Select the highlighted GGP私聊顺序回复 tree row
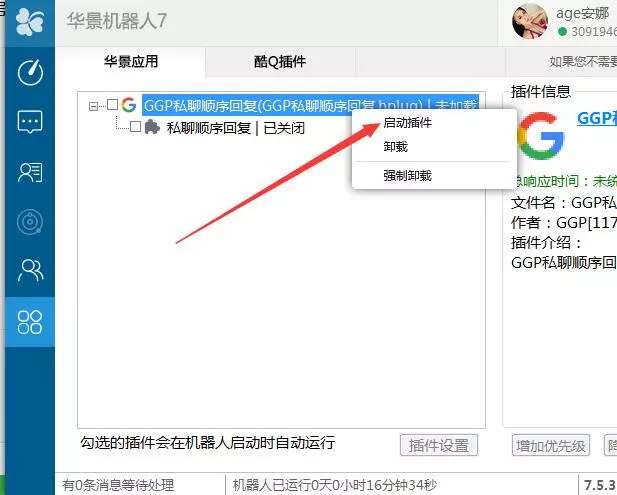The width and height of the screenshot is (617, 495). click(x=310, y=105)
